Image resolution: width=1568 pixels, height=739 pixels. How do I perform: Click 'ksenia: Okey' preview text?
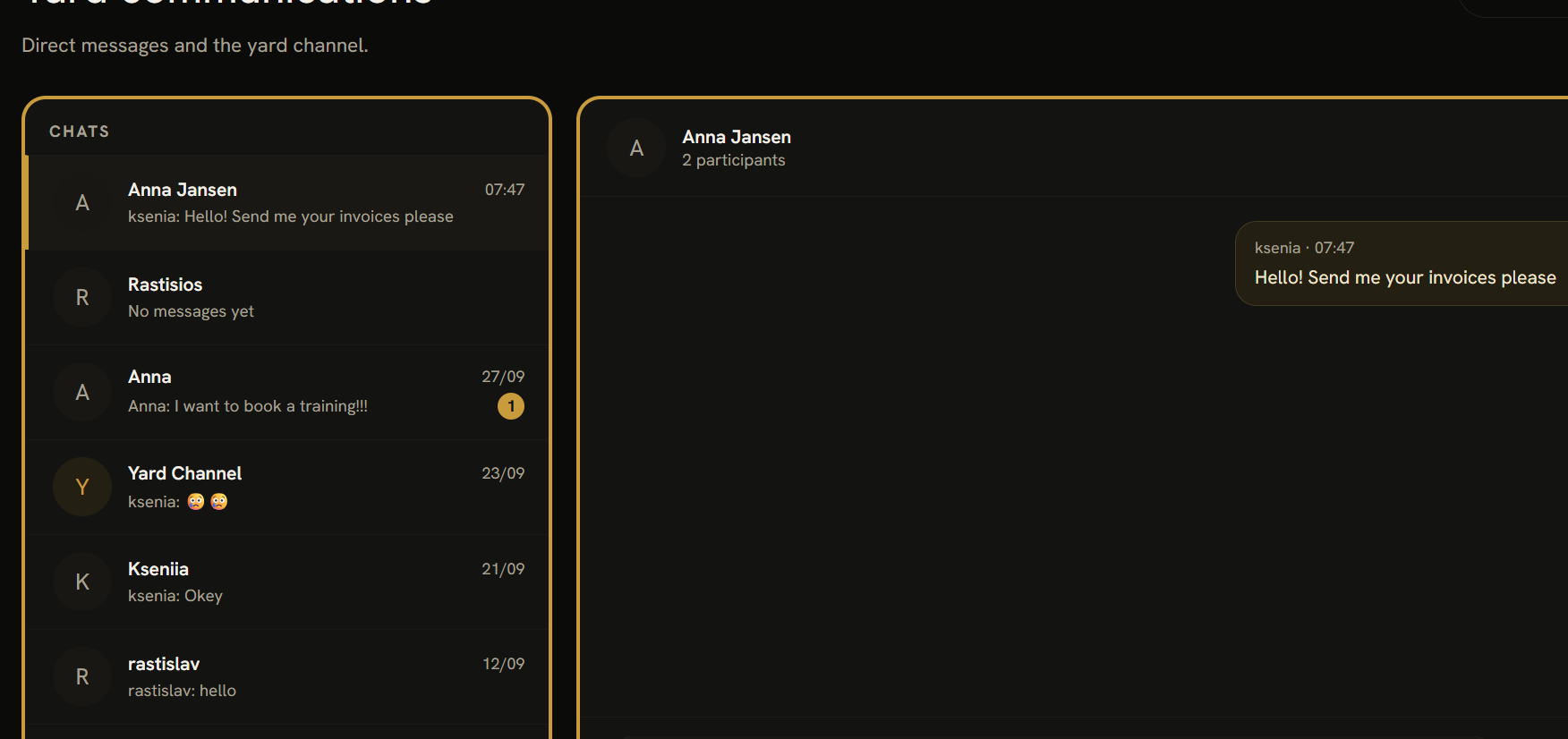click(175, 596)
